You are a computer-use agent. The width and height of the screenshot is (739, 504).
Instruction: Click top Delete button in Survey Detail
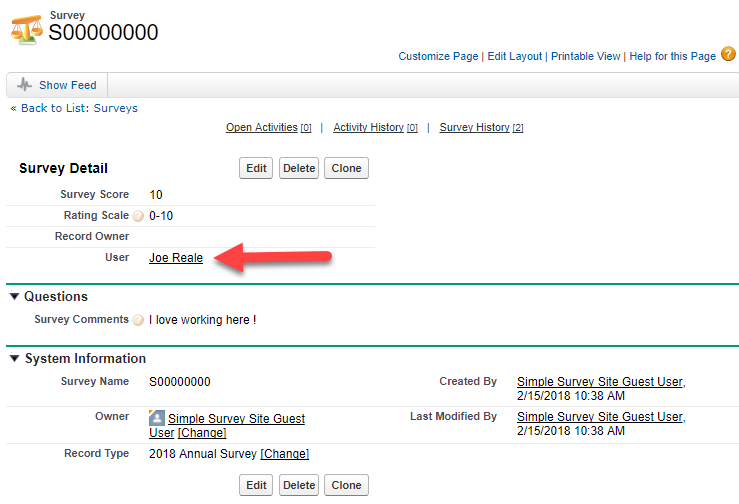click(x=299, y=168)
